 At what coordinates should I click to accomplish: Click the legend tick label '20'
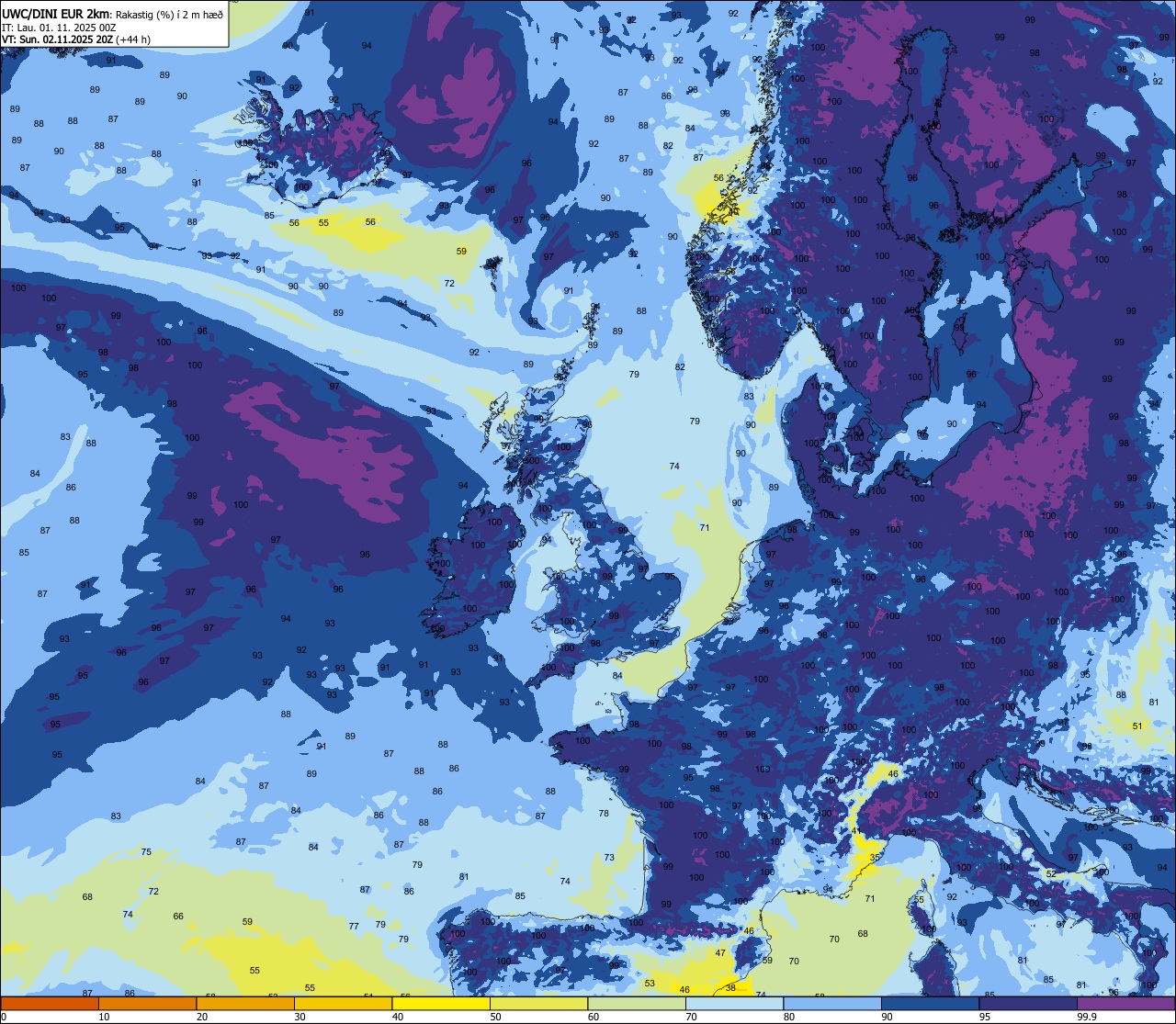(201, 1017)
